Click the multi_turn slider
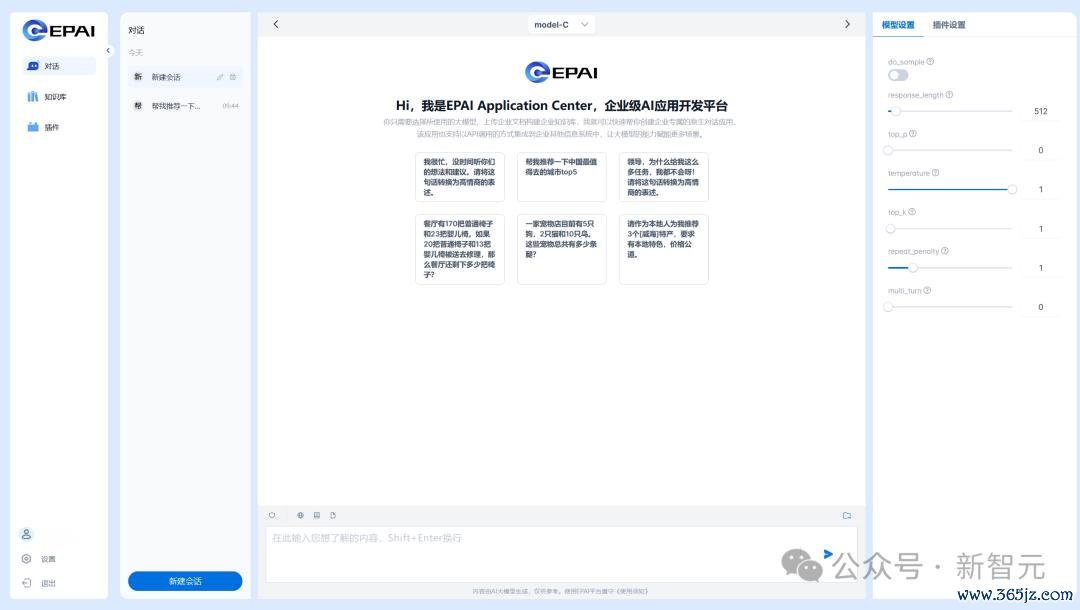Image resolution: width=1080 pixels, height=610 pixels. pyautogui.click(x=950, y=307)
